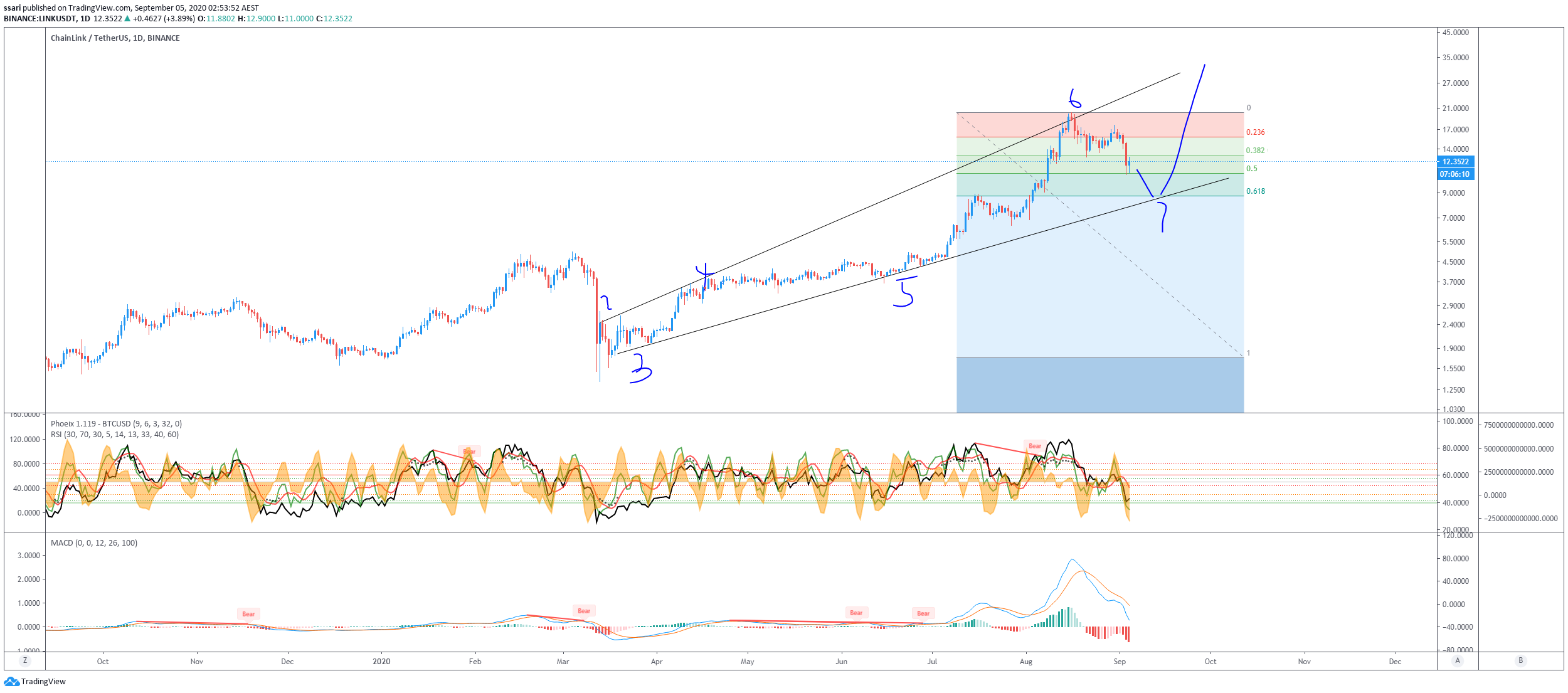Click the Bear tag near Feb in RSI pane
The image size is (1568, 693).
[469, 452]
